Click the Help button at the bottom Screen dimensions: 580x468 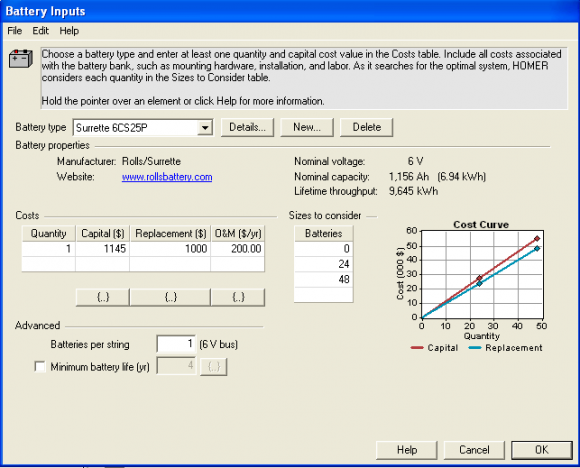(407, 450)
